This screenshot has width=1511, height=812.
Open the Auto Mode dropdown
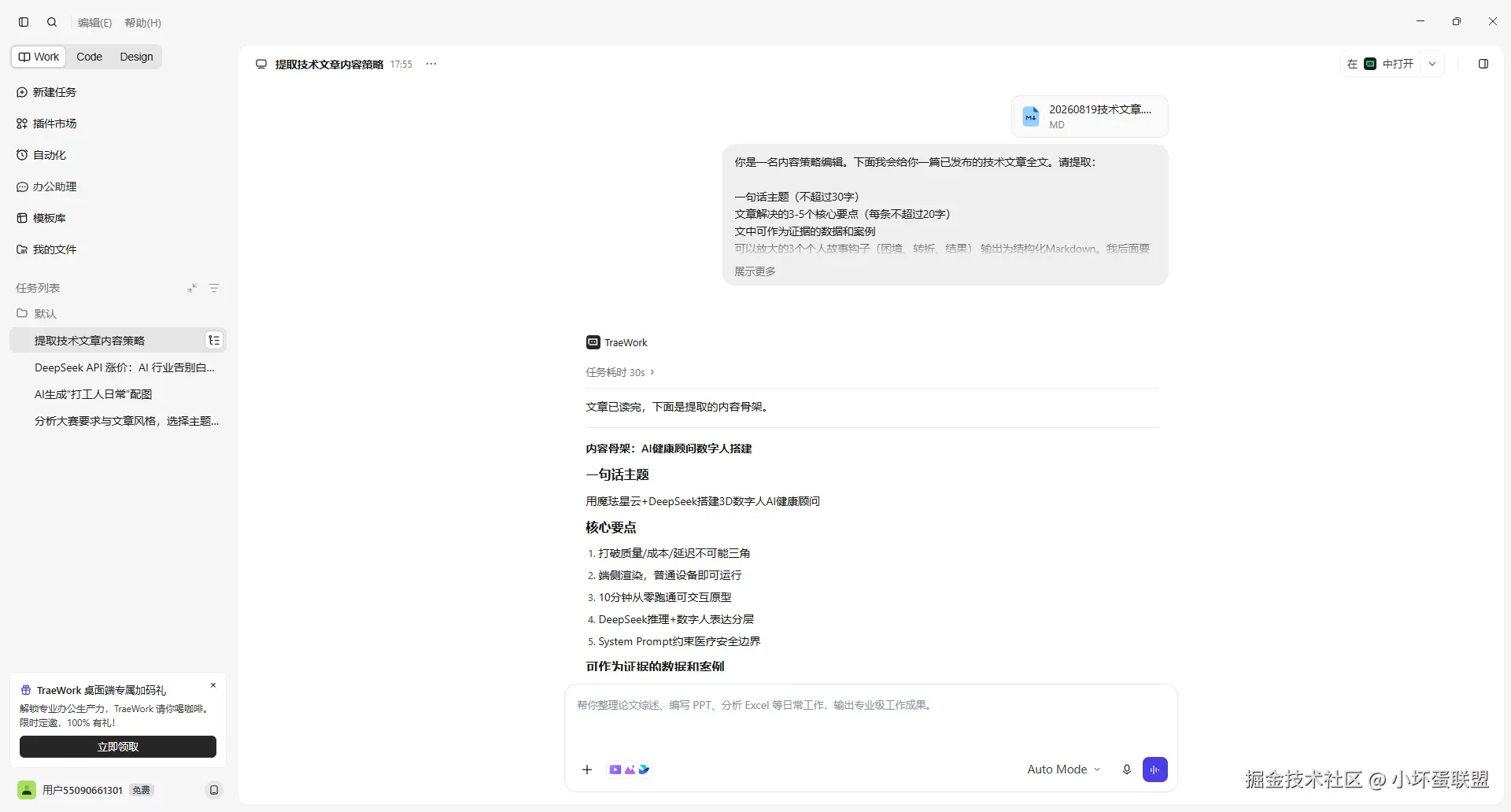[1063, 770]
